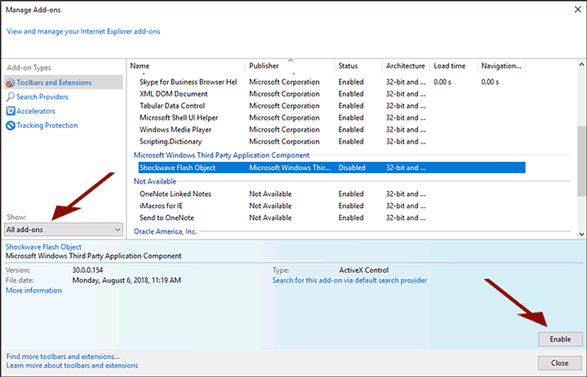The width and height of the screenshot is (587, 377).
Task: Select Tabular Data Control row
Action: (331, 106)
